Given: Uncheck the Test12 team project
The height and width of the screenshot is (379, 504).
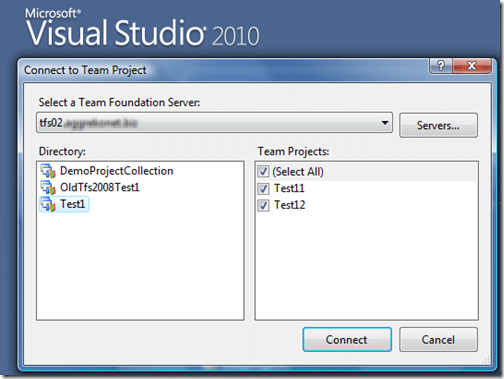Looking at the screenshot, I should (x=263, y=205).
